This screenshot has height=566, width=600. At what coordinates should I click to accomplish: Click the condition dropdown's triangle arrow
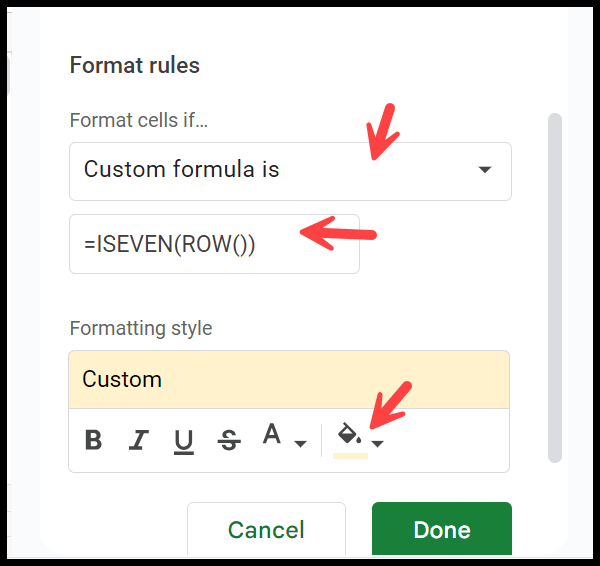(485, 170)
